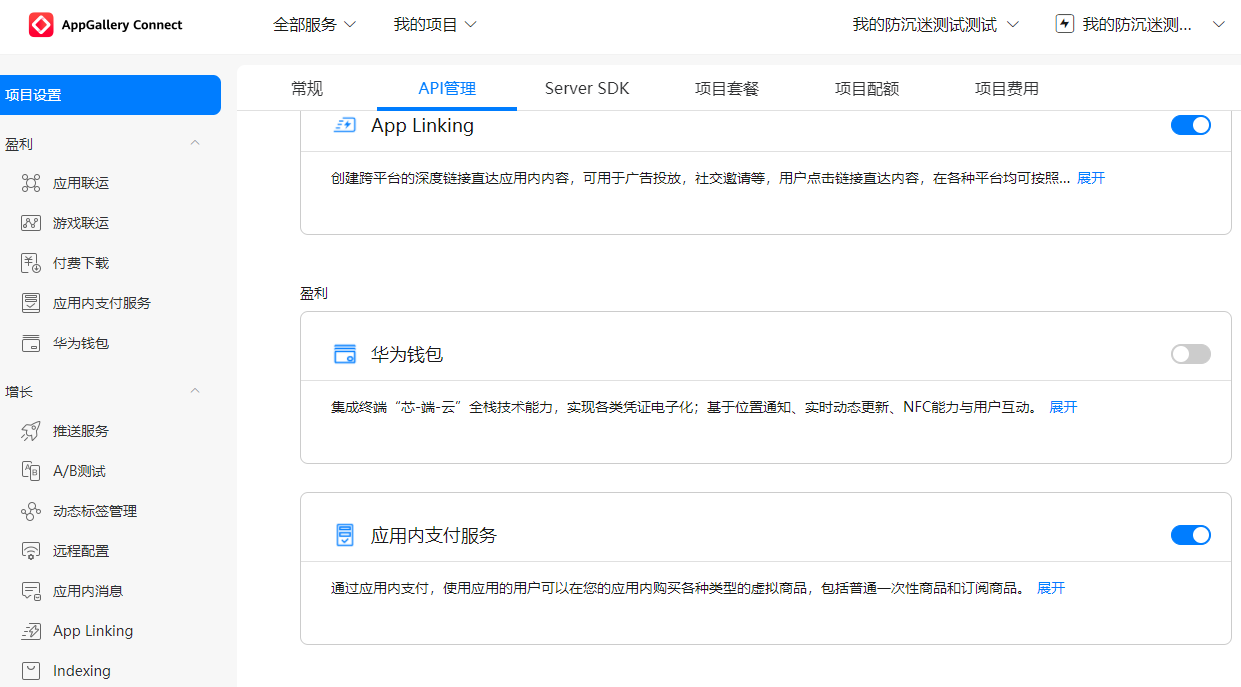The image size is (1241, 687).
Task: Open the 项目费用 tab
Action: coord(1007,88)
